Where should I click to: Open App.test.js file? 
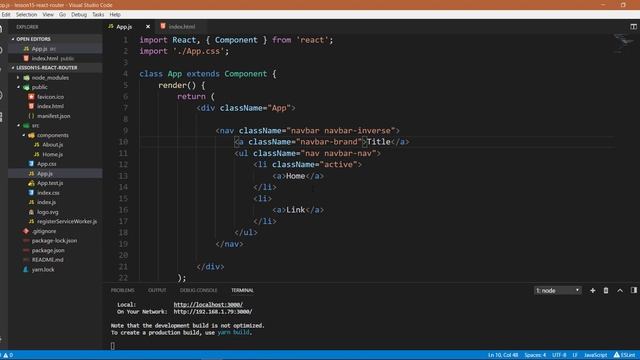coord(50,183)
